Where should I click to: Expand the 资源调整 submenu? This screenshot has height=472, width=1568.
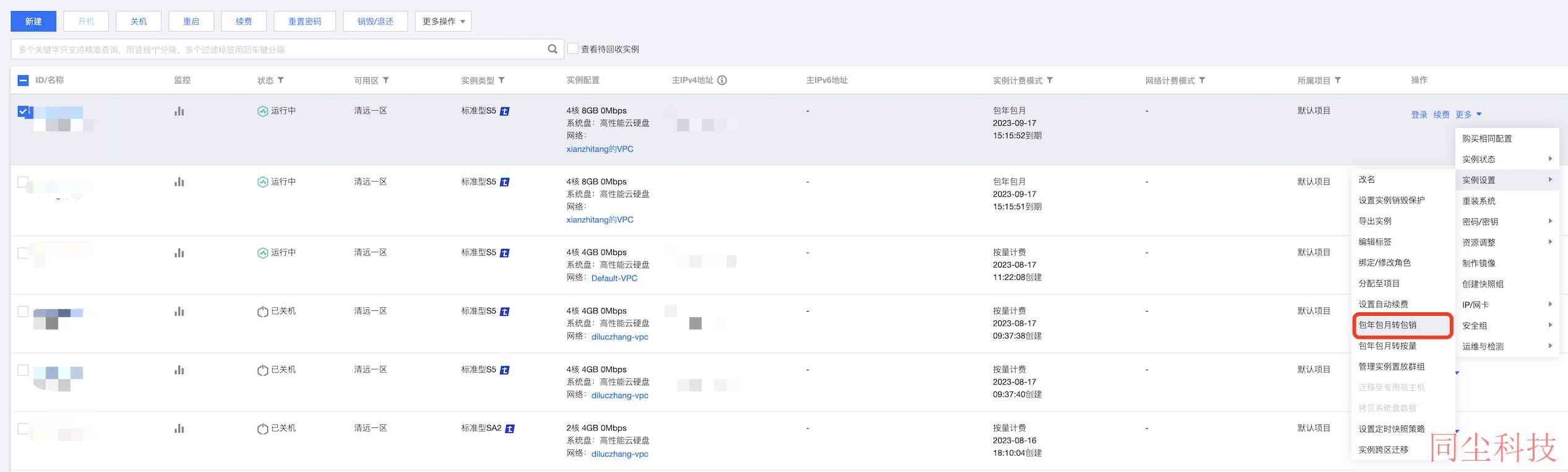(x=1507, y=242)
